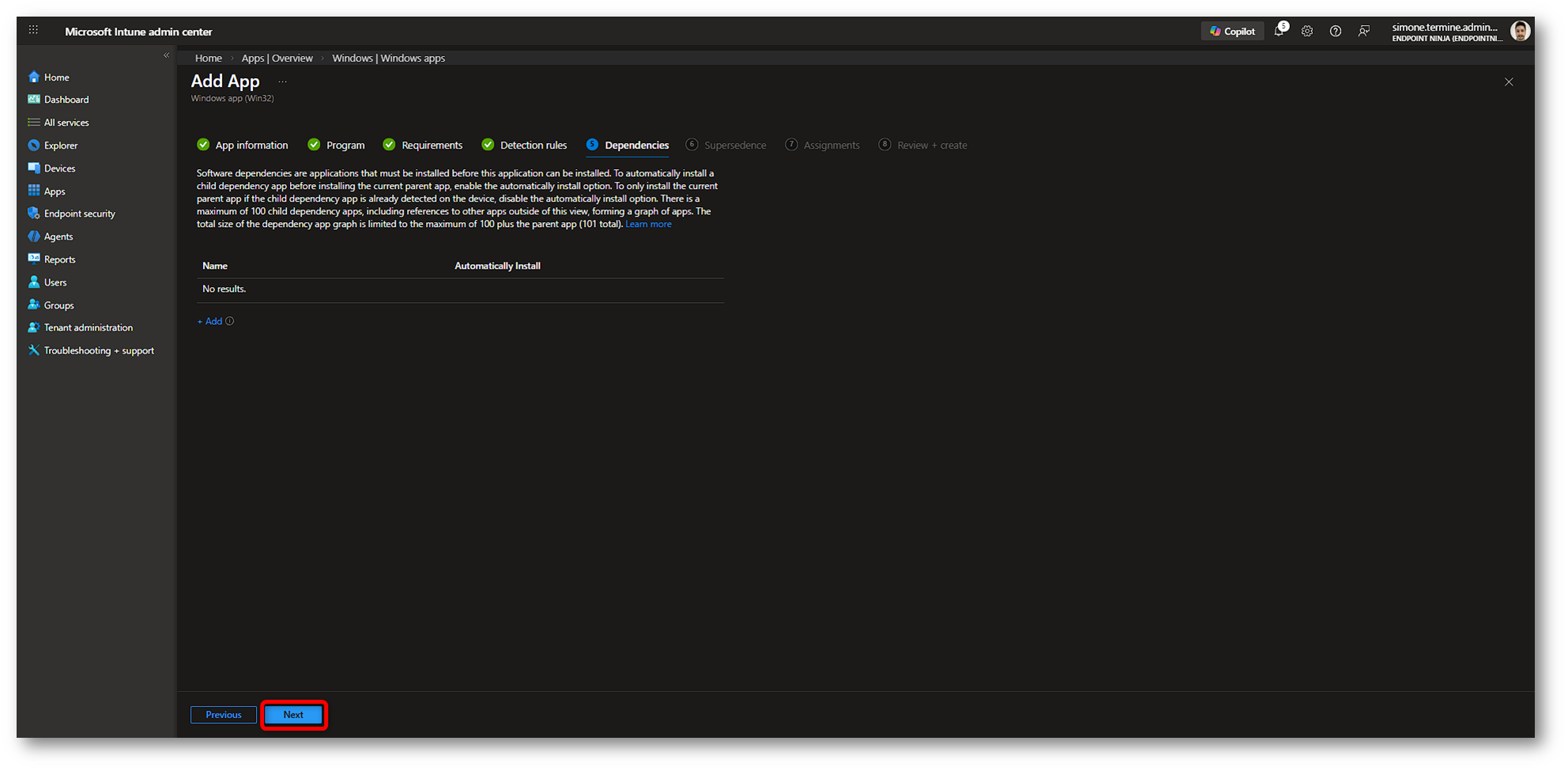The image size is (1568, 771).
Task: Click the Users icon in sidebar
Action: click(x=34, y=282)
